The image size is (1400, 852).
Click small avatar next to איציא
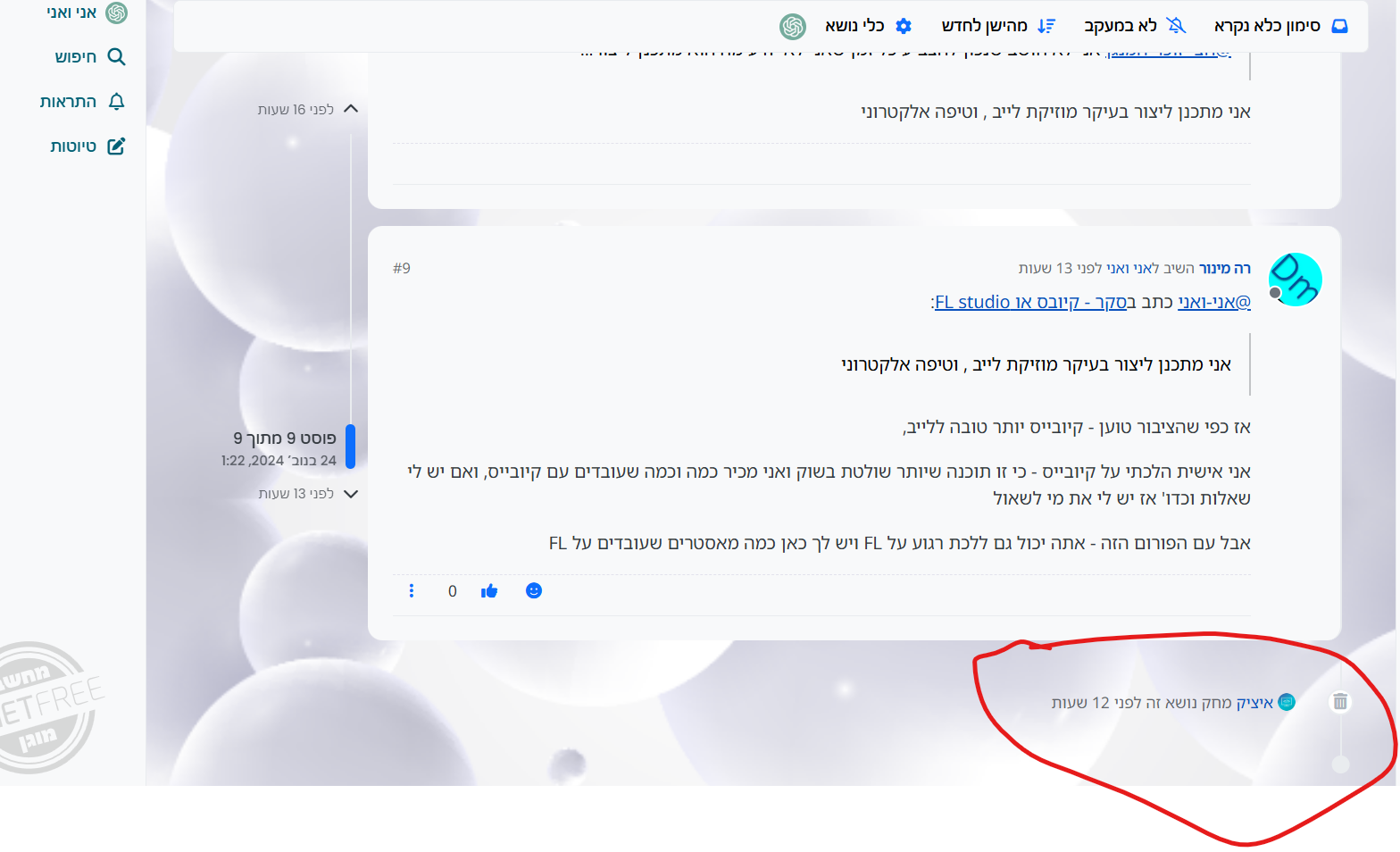[1287, 702]
